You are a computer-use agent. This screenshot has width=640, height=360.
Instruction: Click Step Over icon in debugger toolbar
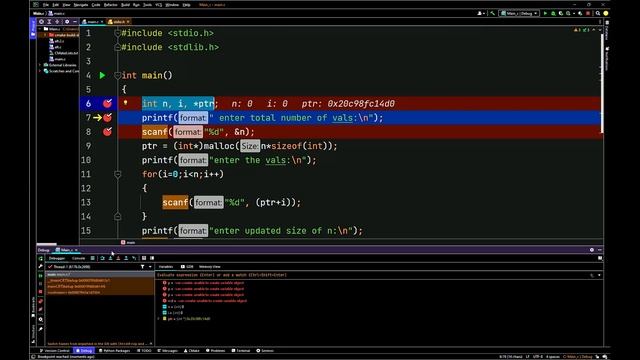pos(102,258)
